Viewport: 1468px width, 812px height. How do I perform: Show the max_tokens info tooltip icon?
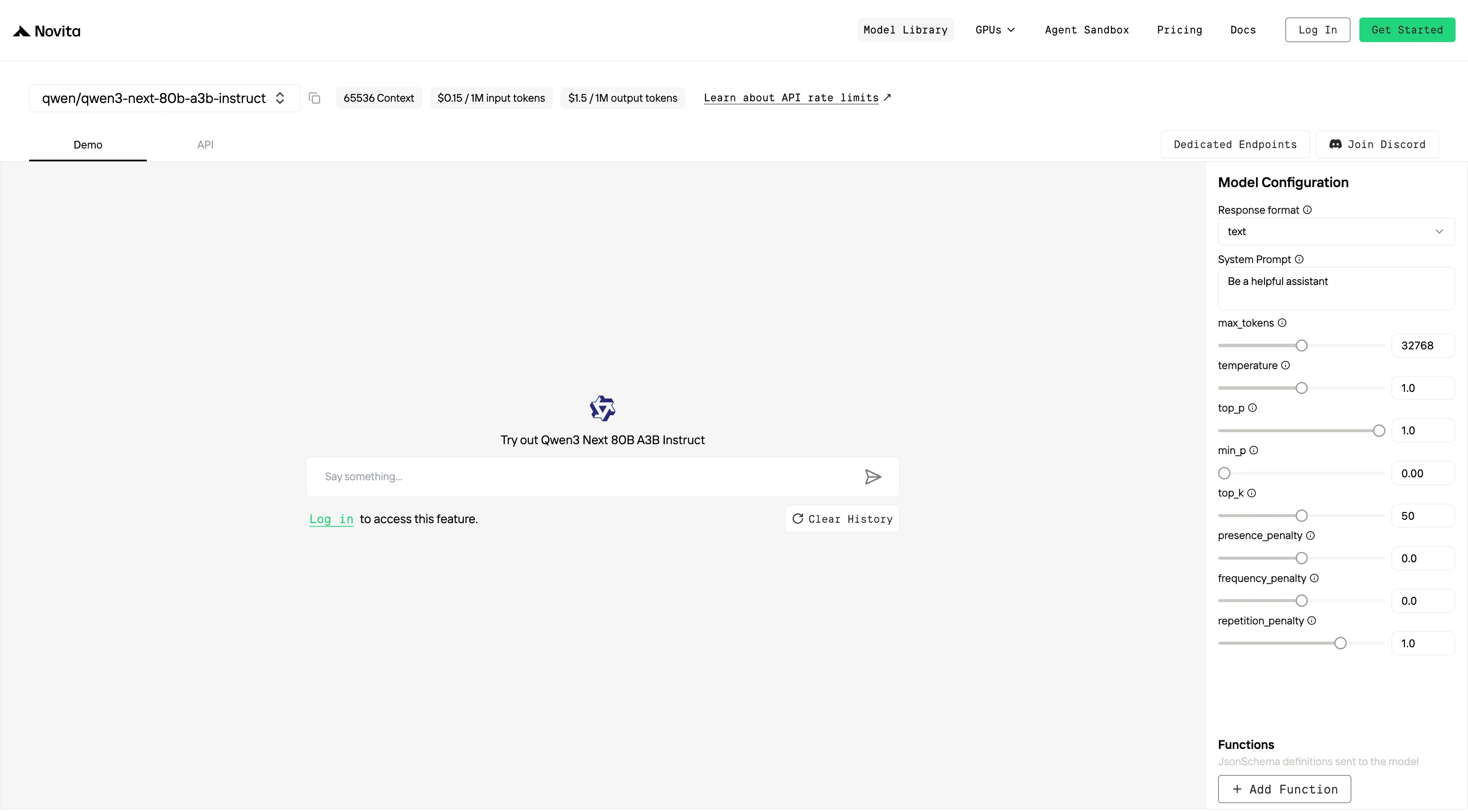tap(1282, 322)
